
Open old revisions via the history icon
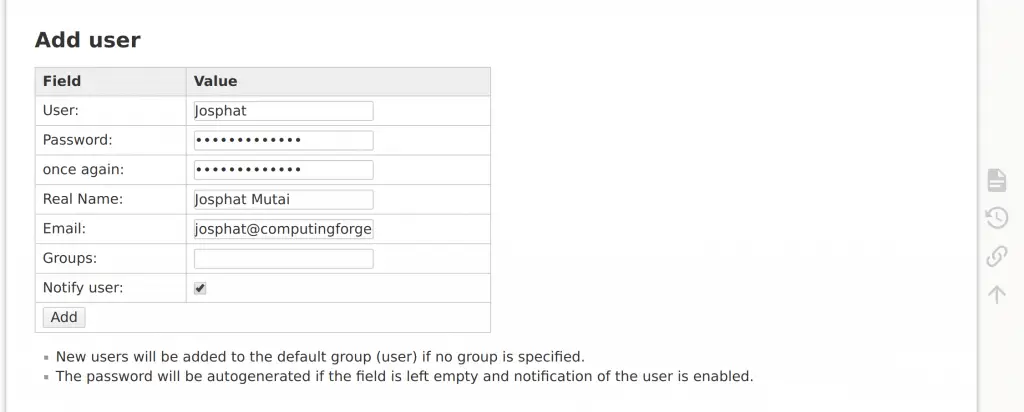pos(996,218)
